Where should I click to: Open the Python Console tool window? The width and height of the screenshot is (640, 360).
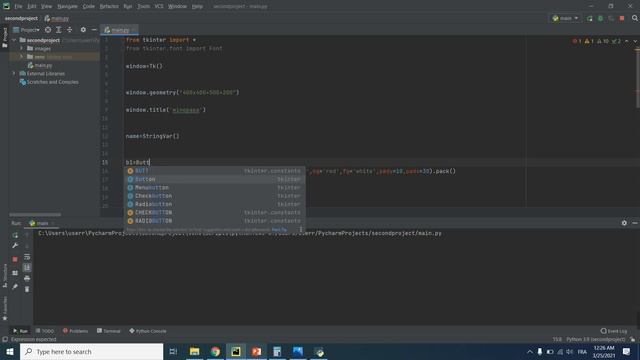point(148,331)
